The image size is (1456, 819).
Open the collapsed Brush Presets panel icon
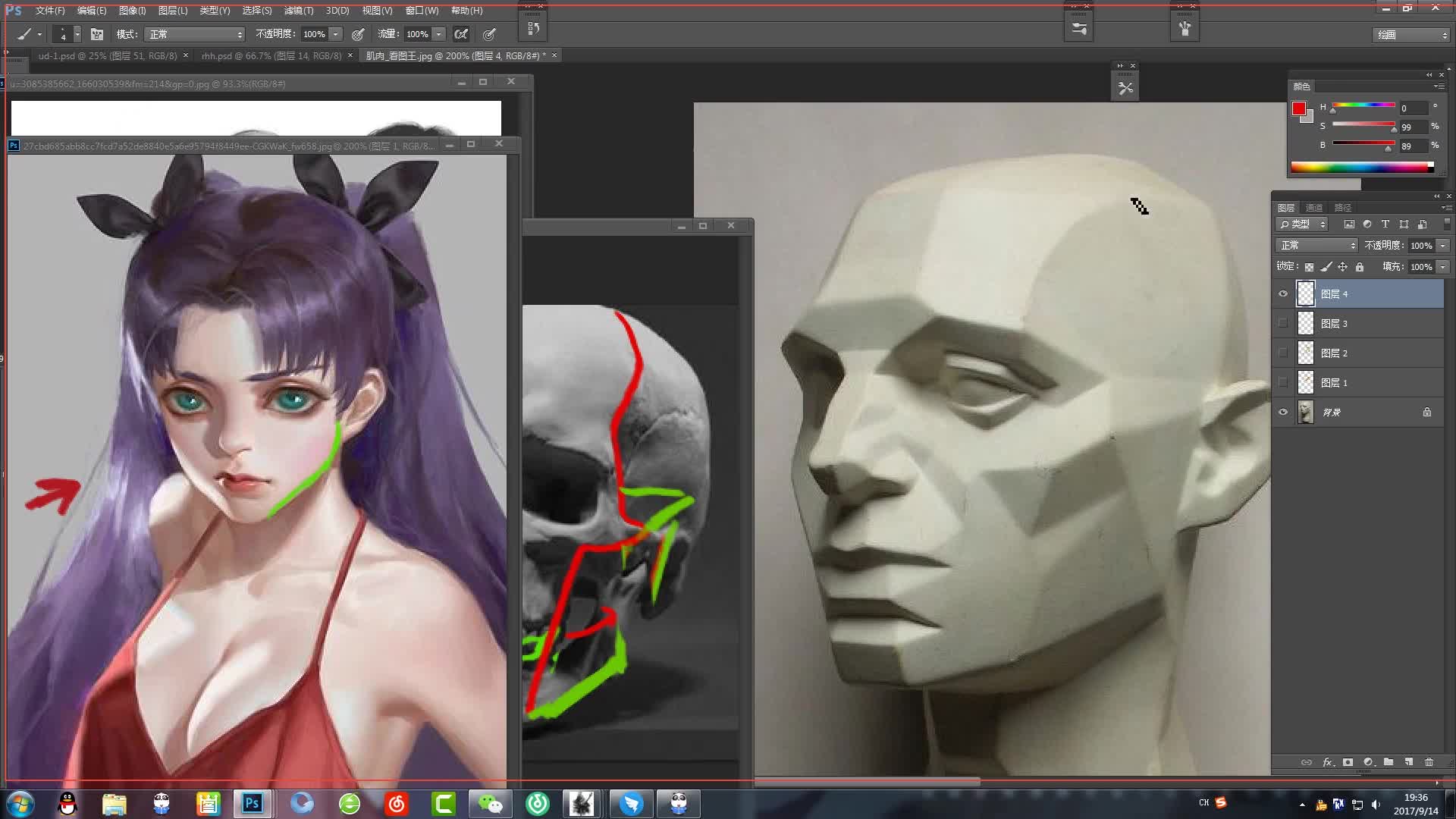(x=1078, y=29)
